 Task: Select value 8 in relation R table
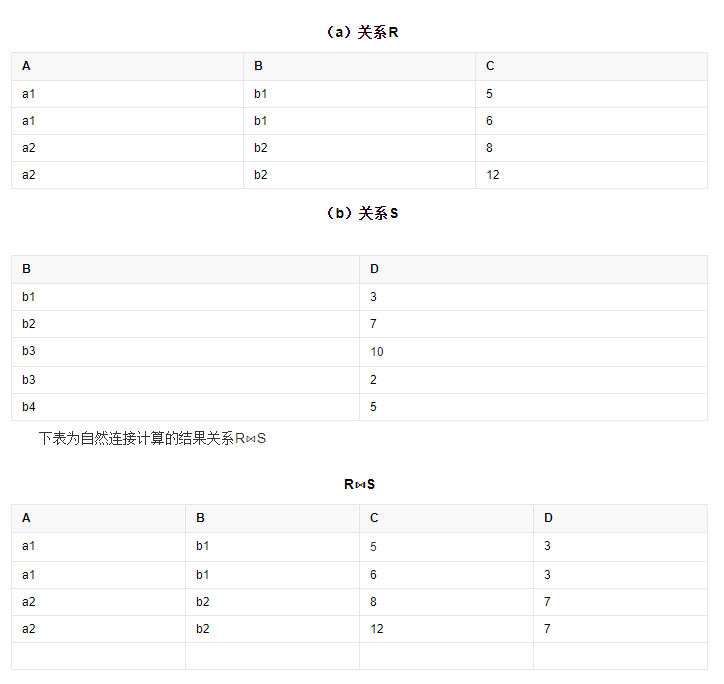(x=489, y=148)
